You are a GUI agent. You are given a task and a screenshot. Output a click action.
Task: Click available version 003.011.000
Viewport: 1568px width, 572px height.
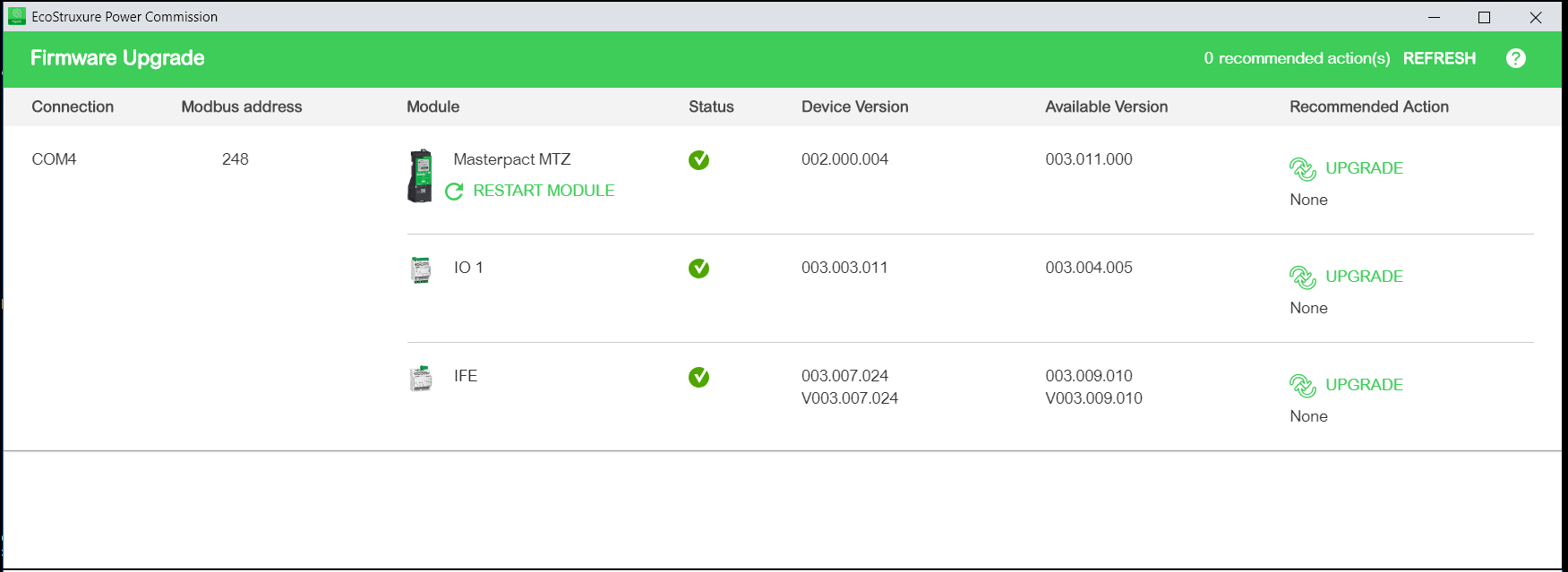[1089, 159]
